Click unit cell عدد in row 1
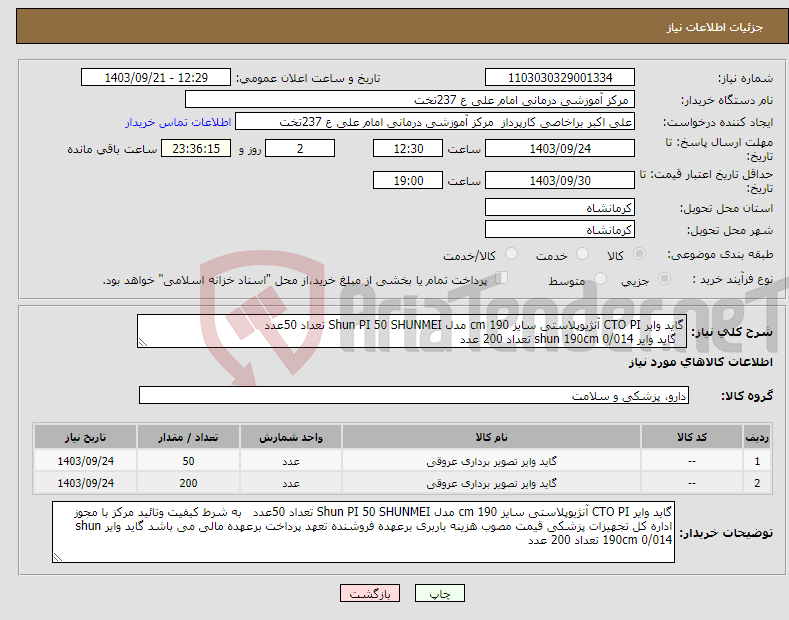The height and width of the screenshot is (620, 789). (291, 461)
